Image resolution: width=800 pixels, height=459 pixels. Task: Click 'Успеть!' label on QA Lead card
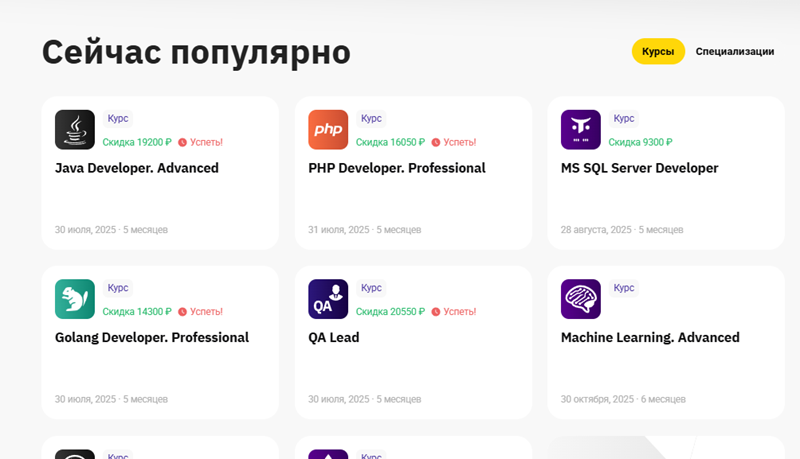coord(460,312)
